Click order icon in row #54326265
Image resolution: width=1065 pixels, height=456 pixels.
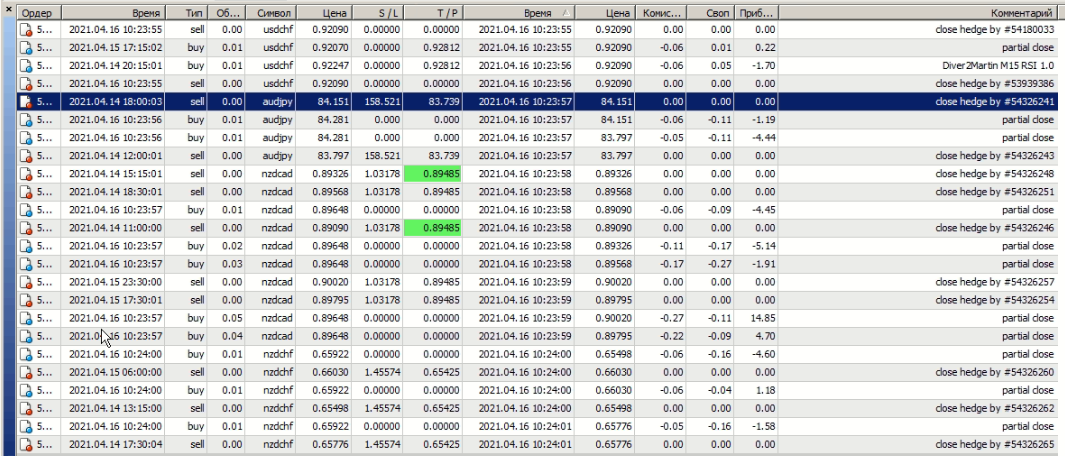(26, 444)
